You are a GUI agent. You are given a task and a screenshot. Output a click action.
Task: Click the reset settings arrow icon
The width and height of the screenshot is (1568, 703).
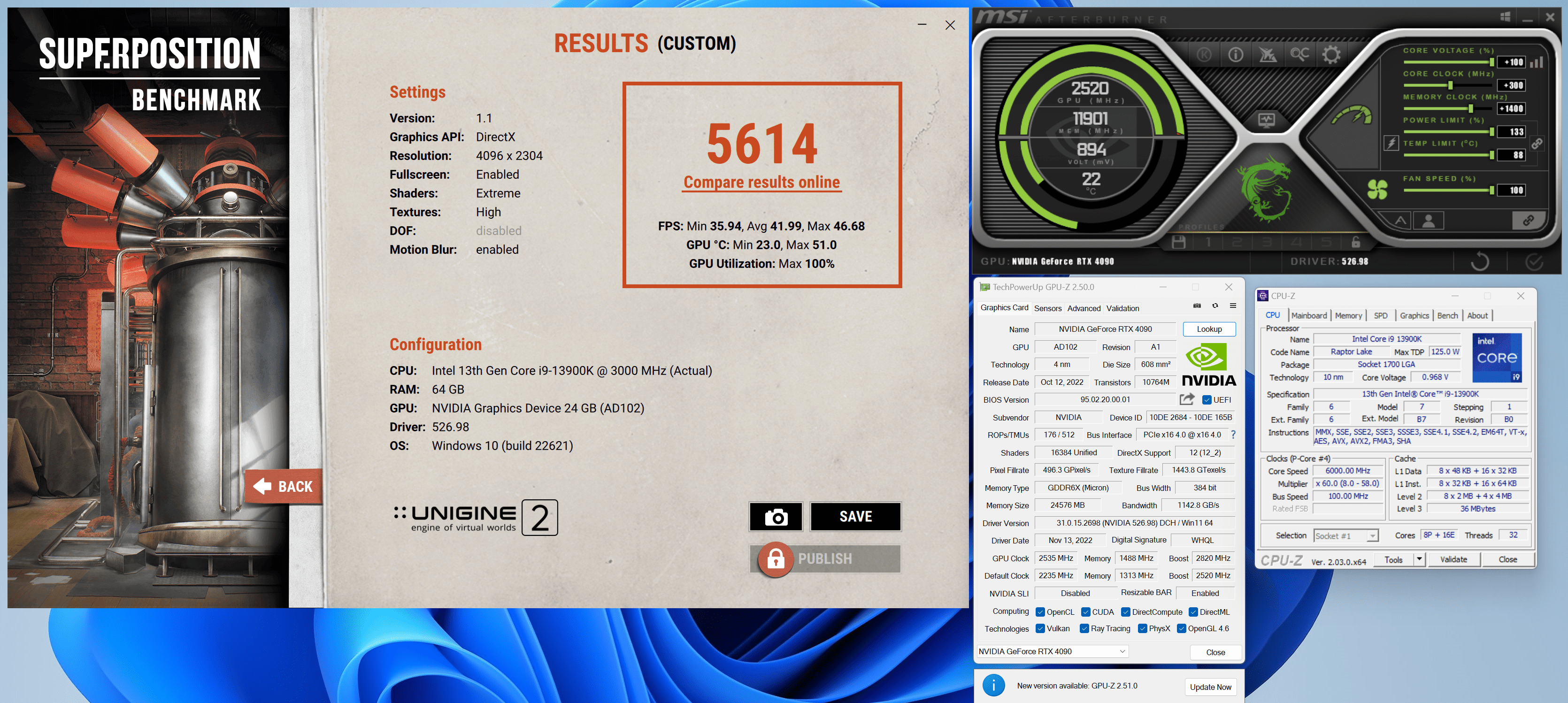pos(1479,262)
